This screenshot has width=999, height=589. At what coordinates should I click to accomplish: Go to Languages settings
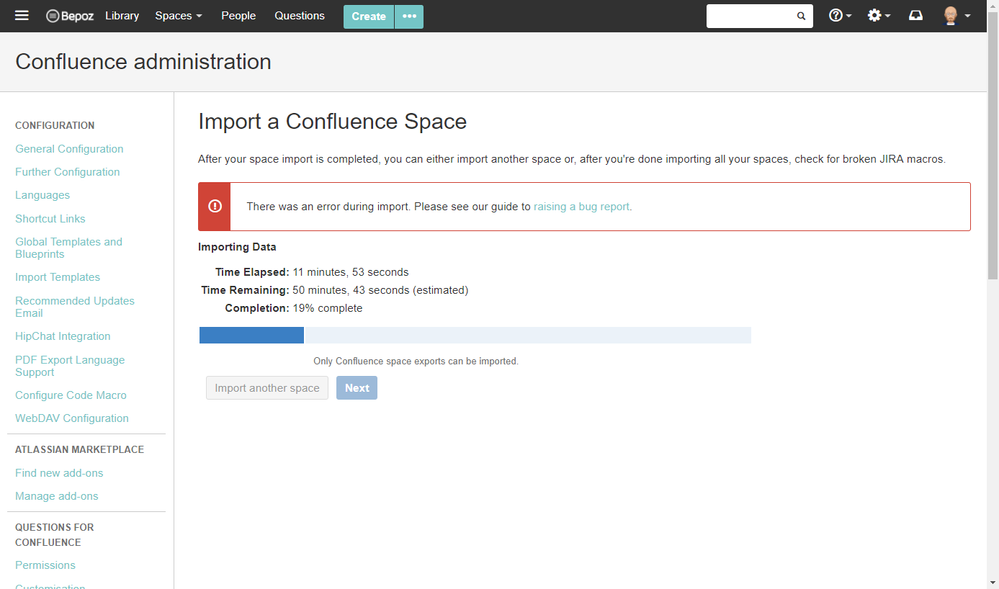pyautogui.click(x=43, y=195)
